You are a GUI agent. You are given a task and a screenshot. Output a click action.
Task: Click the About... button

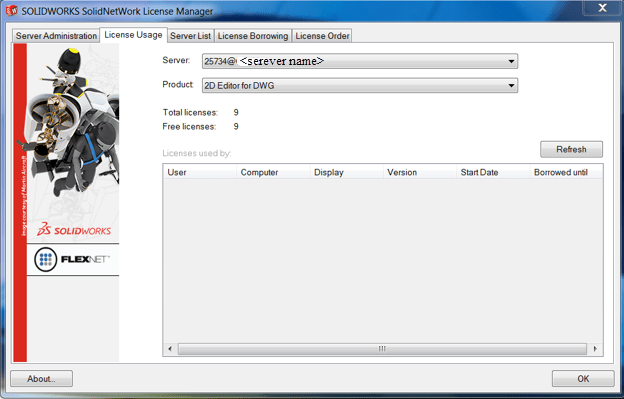41,379
